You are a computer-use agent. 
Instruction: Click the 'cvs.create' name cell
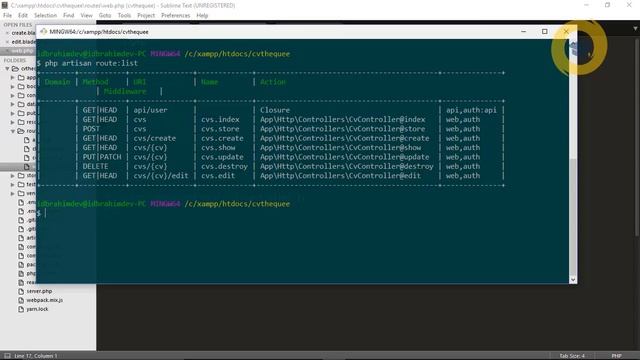click(x=222, y=138)
